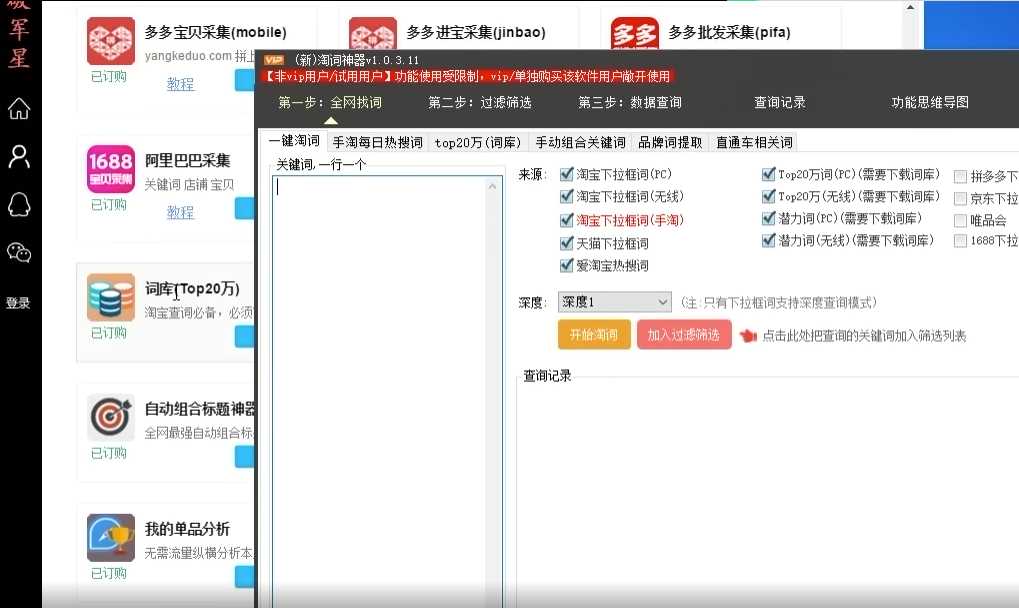Click the 多多进宝采集(jinbao) app icon
1019x608 pixels.
click(373, 33)
